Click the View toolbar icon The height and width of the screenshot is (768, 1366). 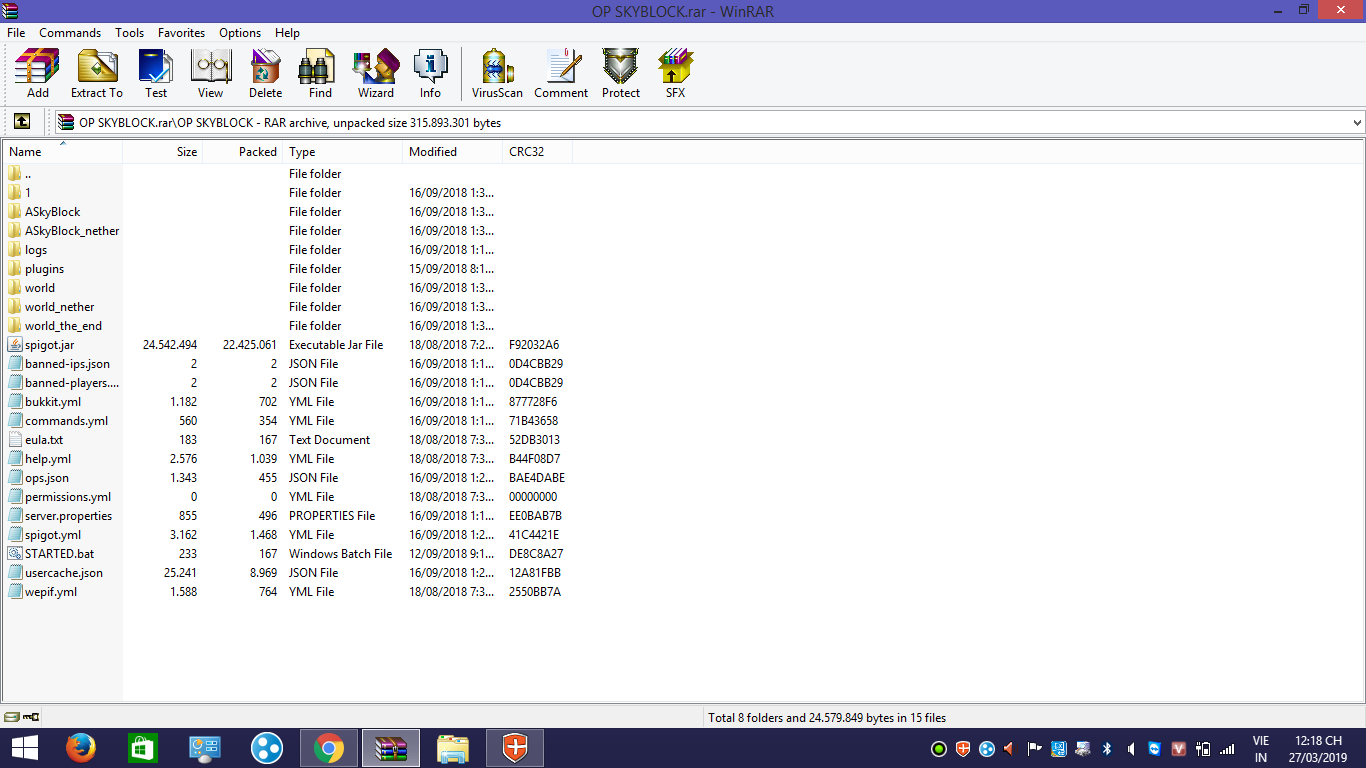(x=210, y=74)
